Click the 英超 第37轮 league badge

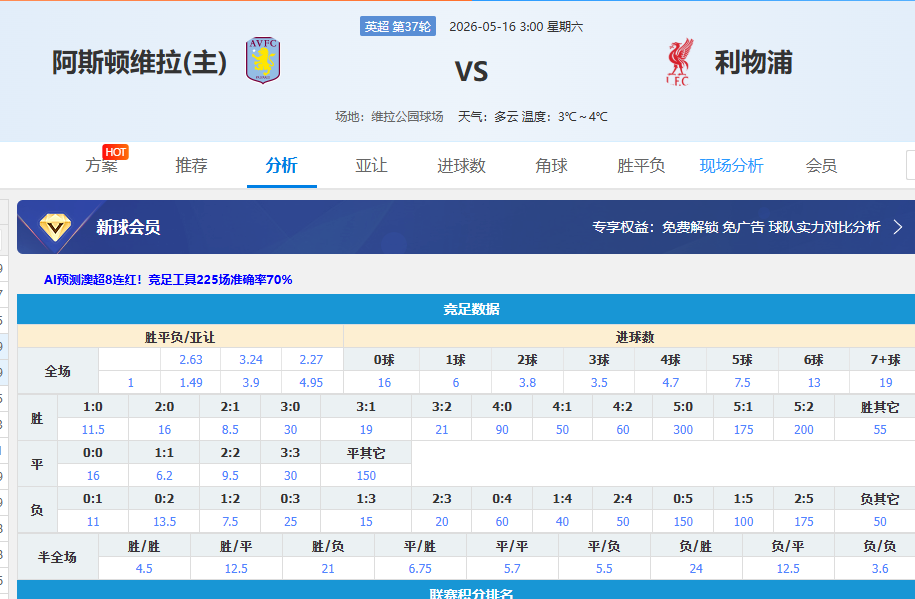(x=398, y=26)
